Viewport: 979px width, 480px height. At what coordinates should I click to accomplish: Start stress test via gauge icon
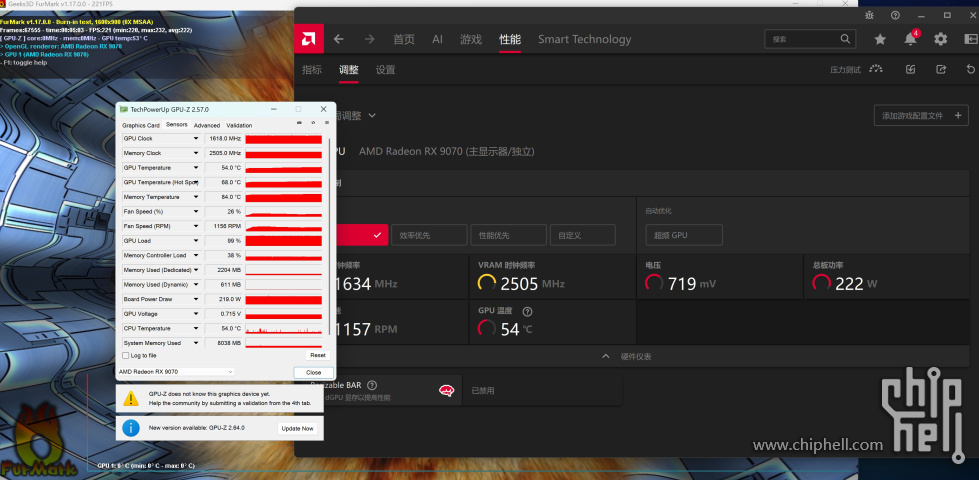pyautogui.click(x=876, y=69)
